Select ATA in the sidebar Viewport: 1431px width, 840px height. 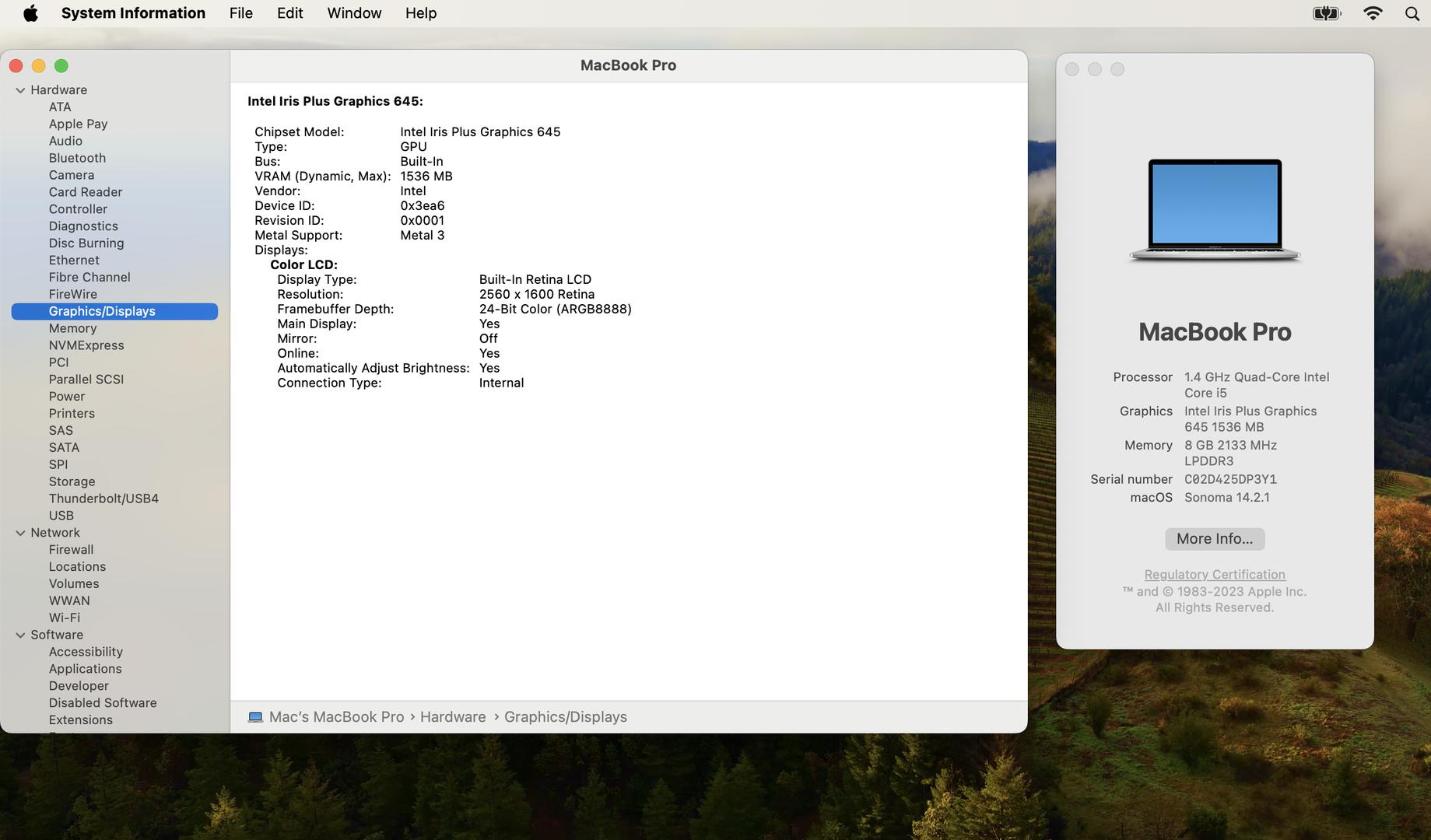[60, 107]
